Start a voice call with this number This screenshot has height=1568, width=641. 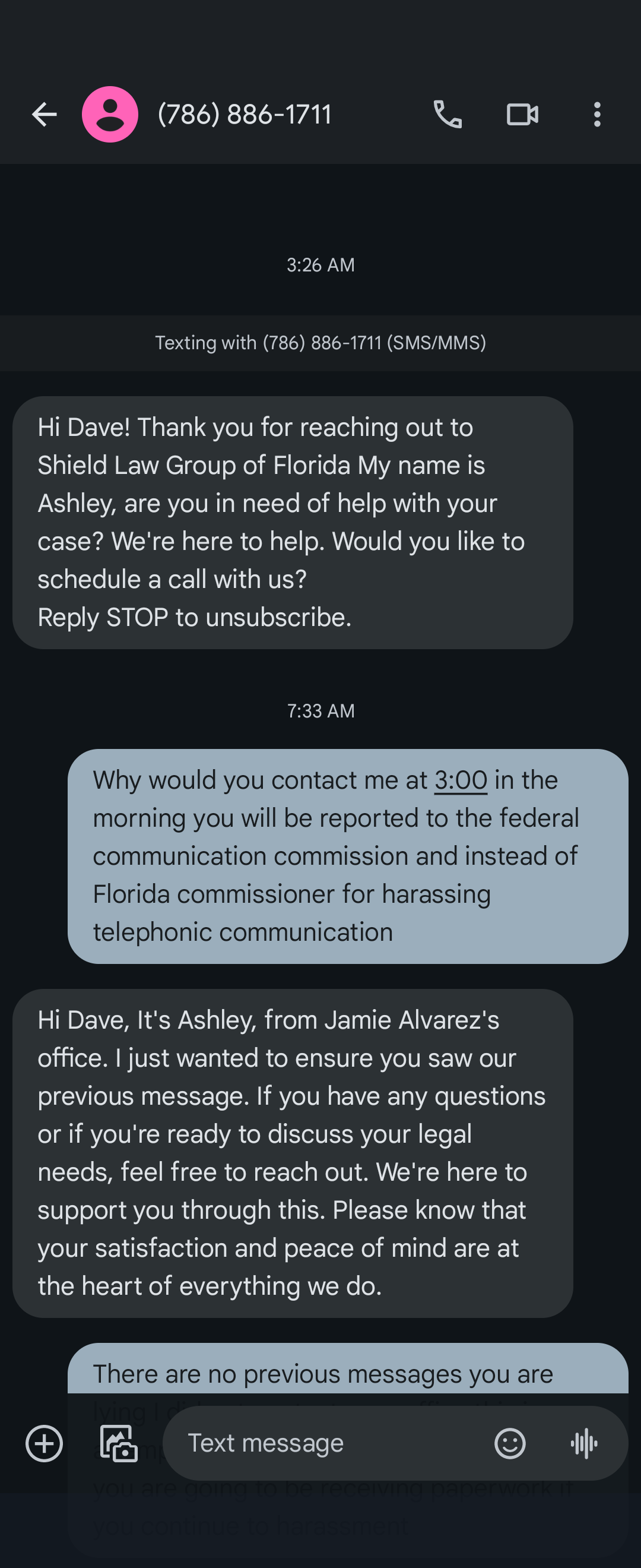(x=448, y=115)
